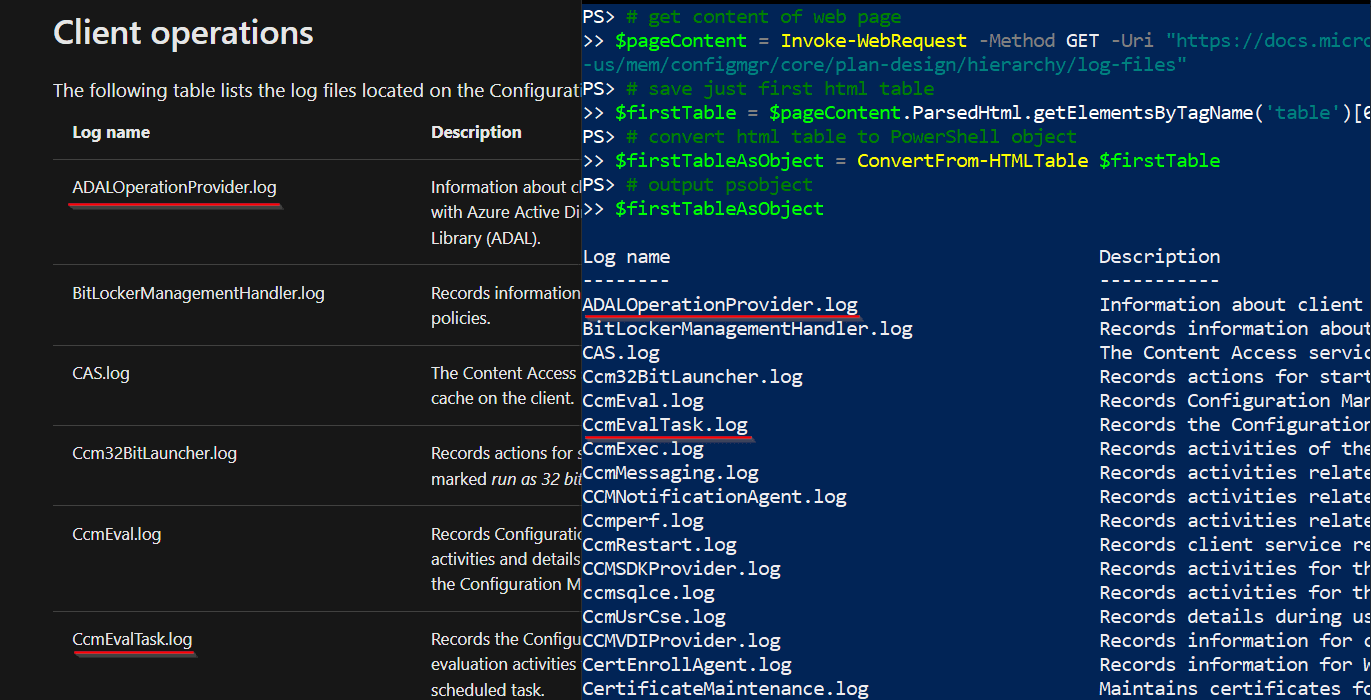1371x700 pixels.
Task: Click the CAS.log row in the web page table
Action: 101,374
